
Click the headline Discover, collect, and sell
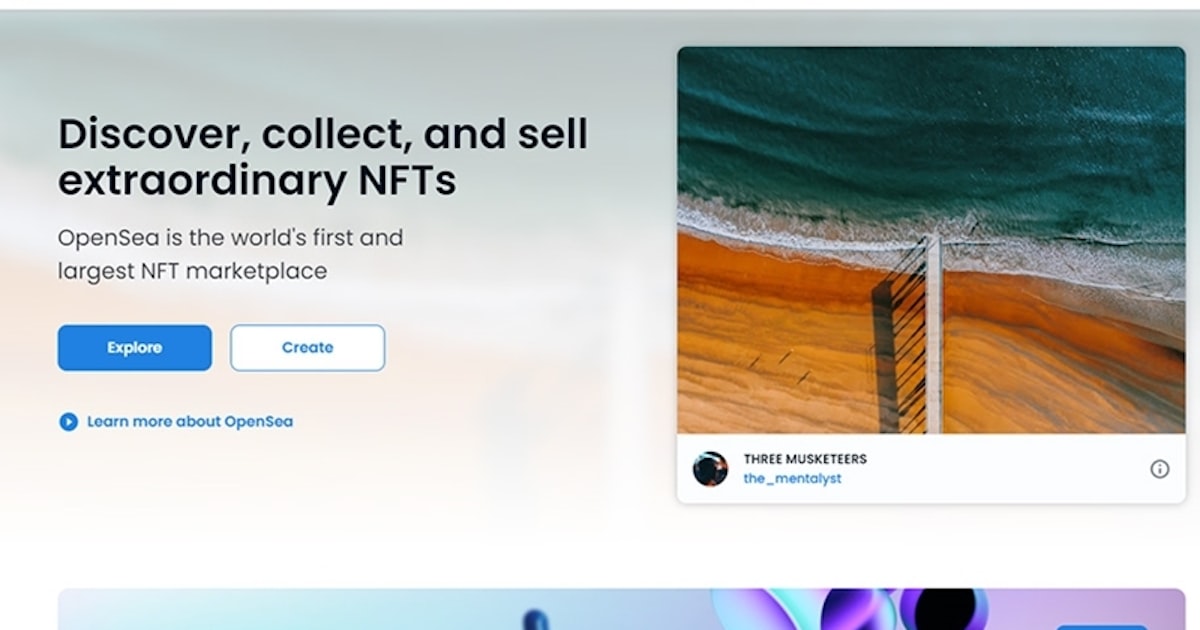tap(322, 133)
